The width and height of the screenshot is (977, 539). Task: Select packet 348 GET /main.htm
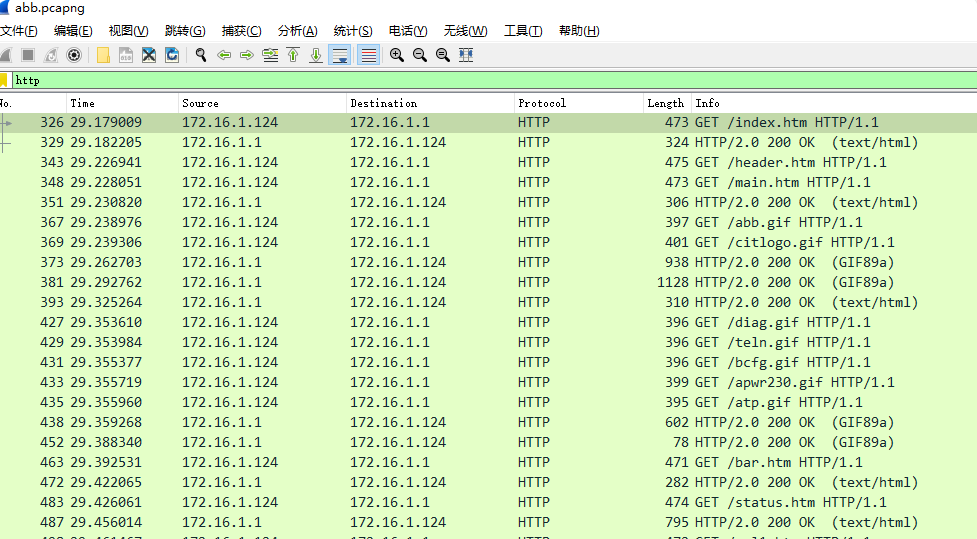[488, 183]
